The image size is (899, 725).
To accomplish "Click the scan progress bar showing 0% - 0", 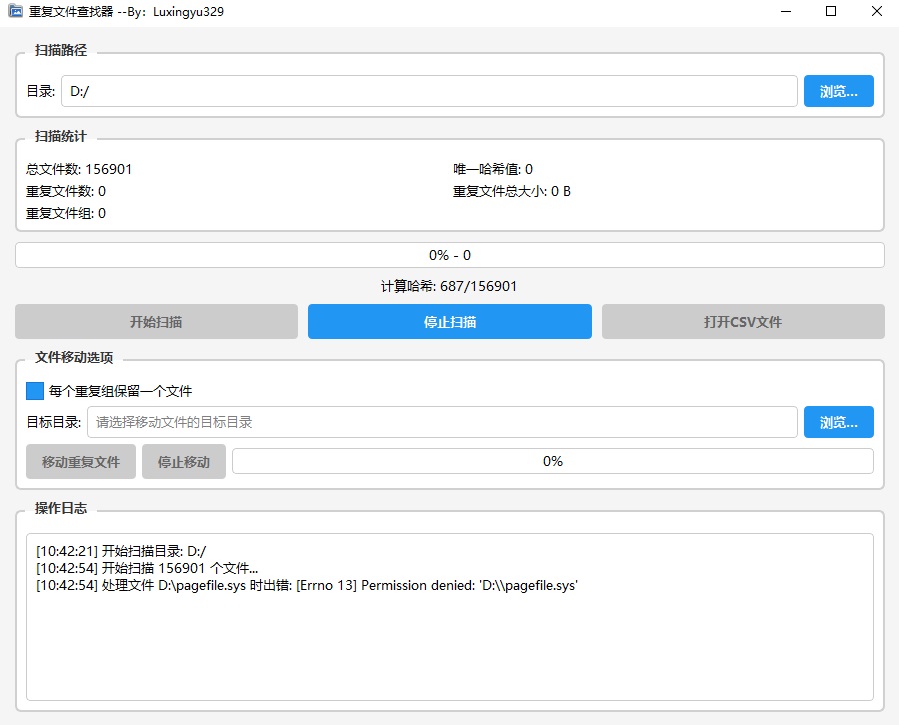I will 449,255.
